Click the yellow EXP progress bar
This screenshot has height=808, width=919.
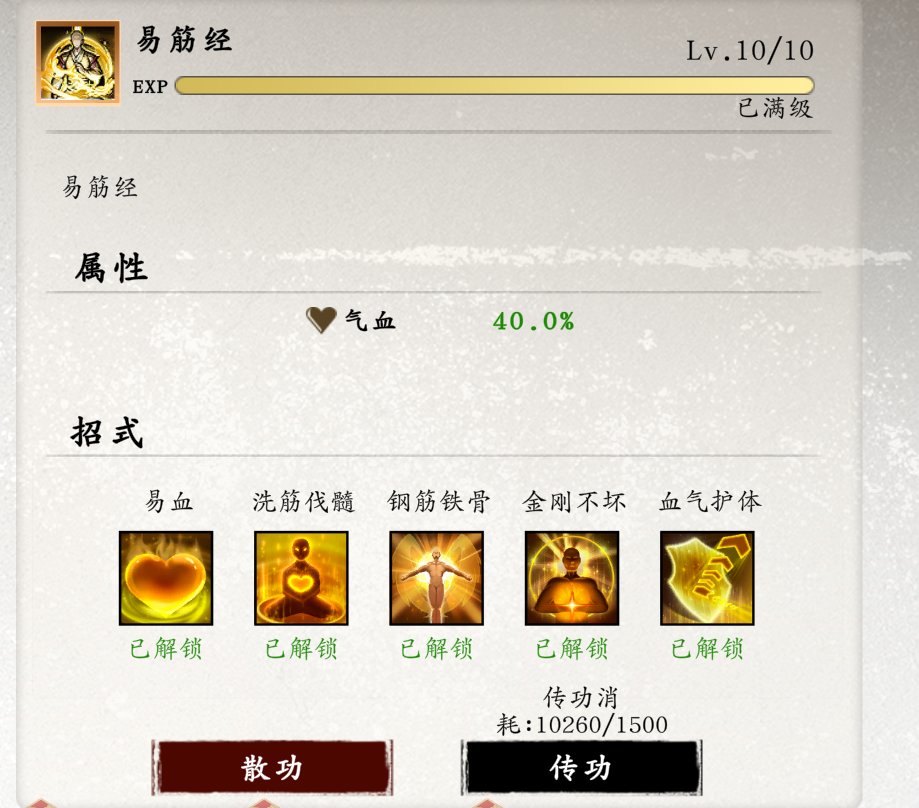495,86
